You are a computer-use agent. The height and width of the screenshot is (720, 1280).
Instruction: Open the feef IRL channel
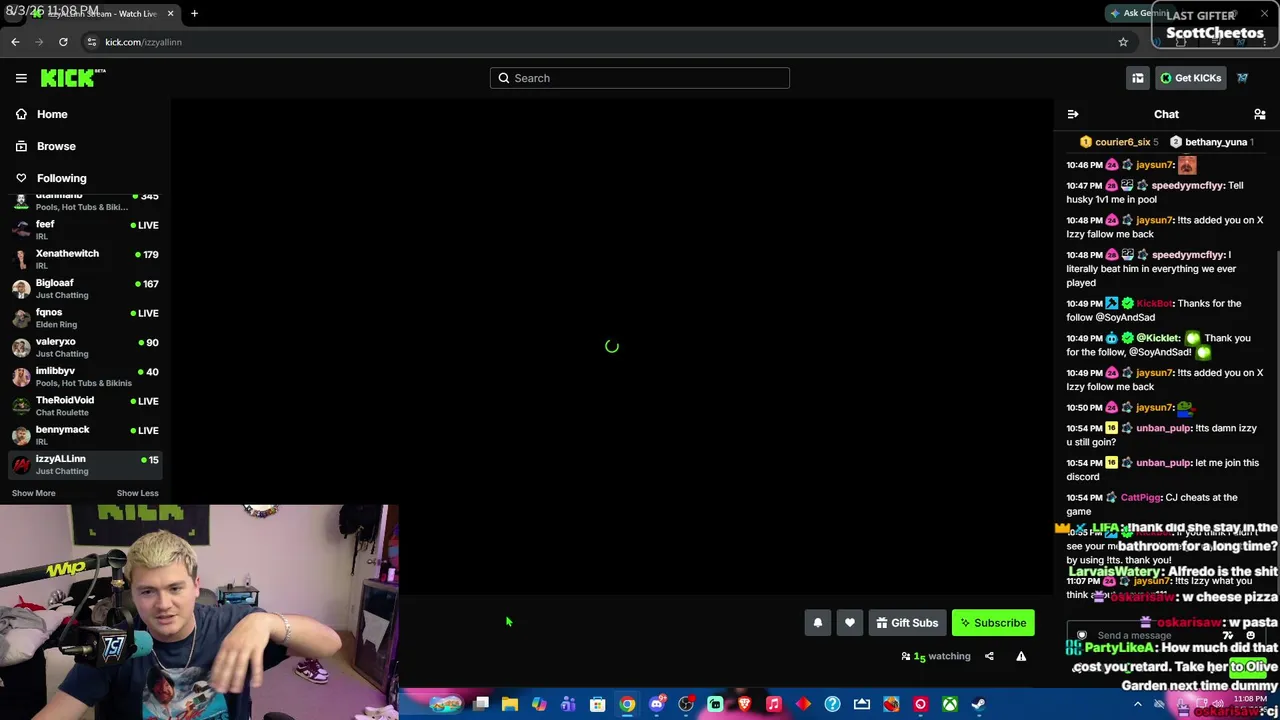click(x=85, y=230)
